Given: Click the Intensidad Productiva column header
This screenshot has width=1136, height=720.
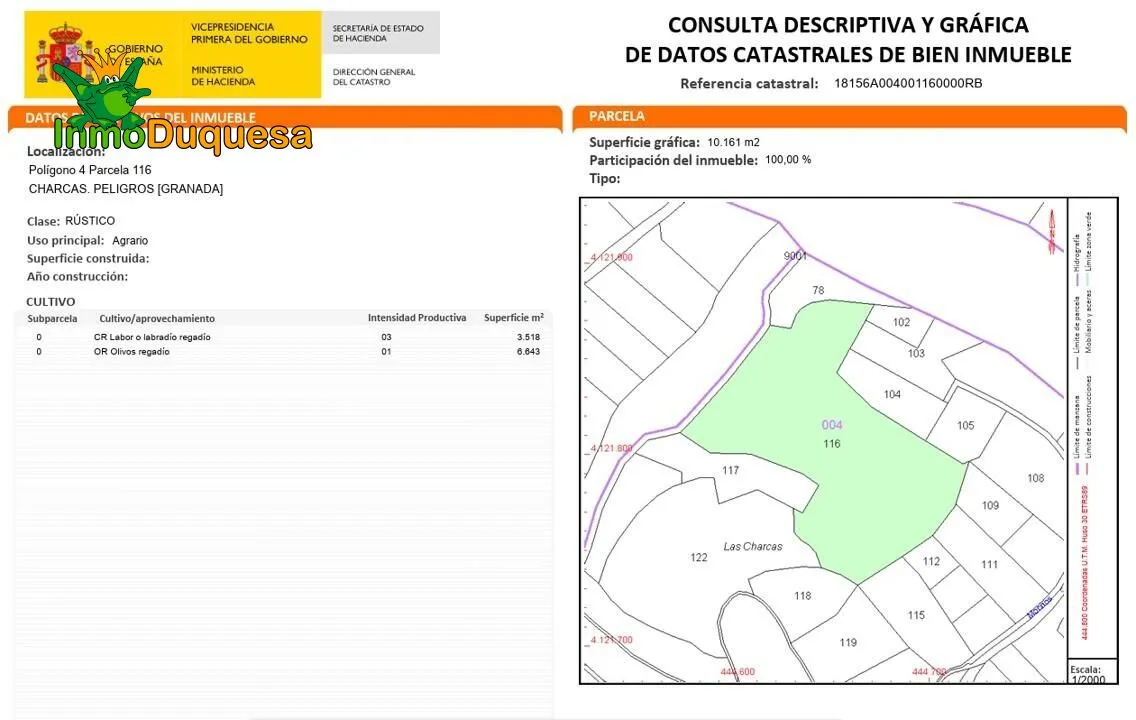Looking at the screenshot, I should [417, 318].
